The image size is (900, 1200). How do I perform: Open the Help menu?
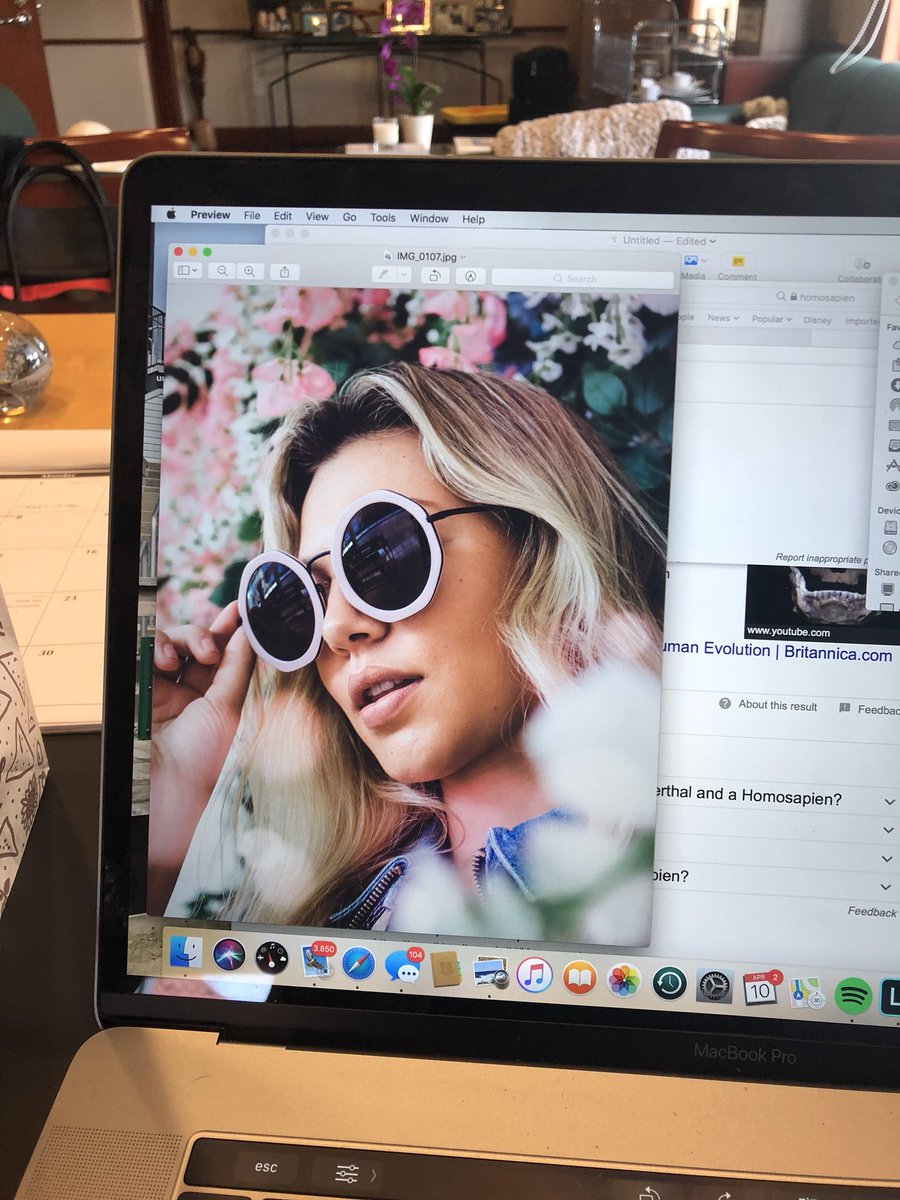tap(473, 220)
